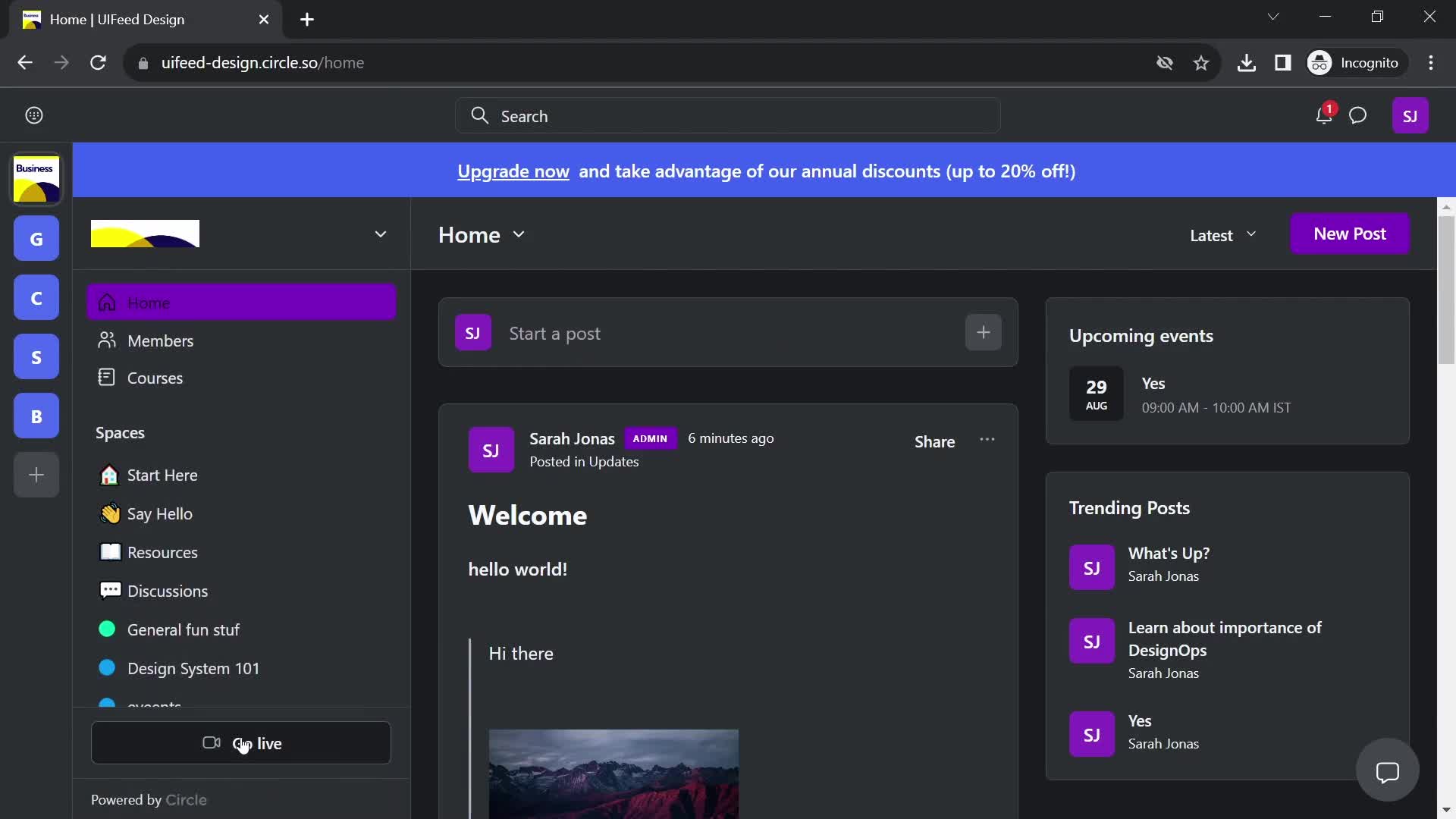Click the Share button on Sarah's post

click(933, 441)
